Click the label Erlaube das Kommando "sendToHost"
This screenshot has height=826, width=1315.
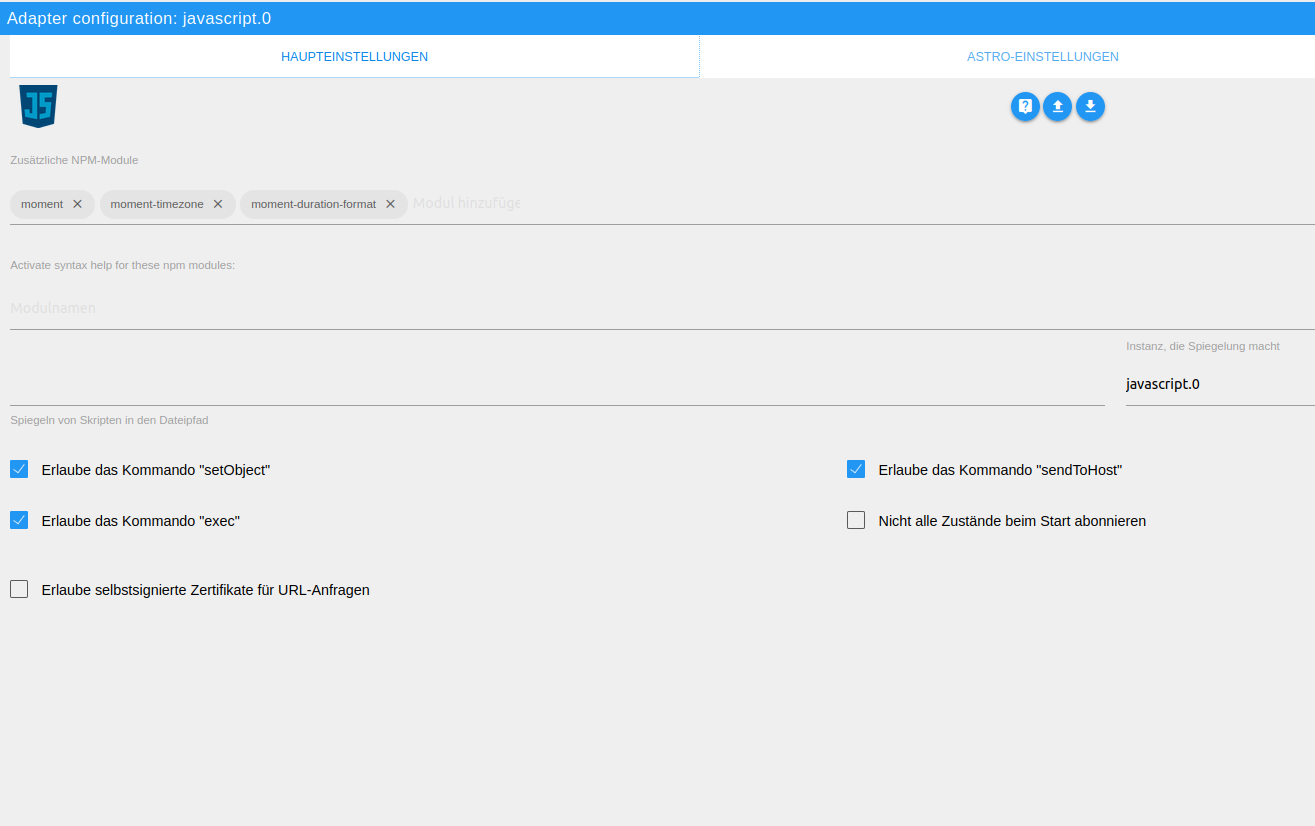[x=1000, y=470]
